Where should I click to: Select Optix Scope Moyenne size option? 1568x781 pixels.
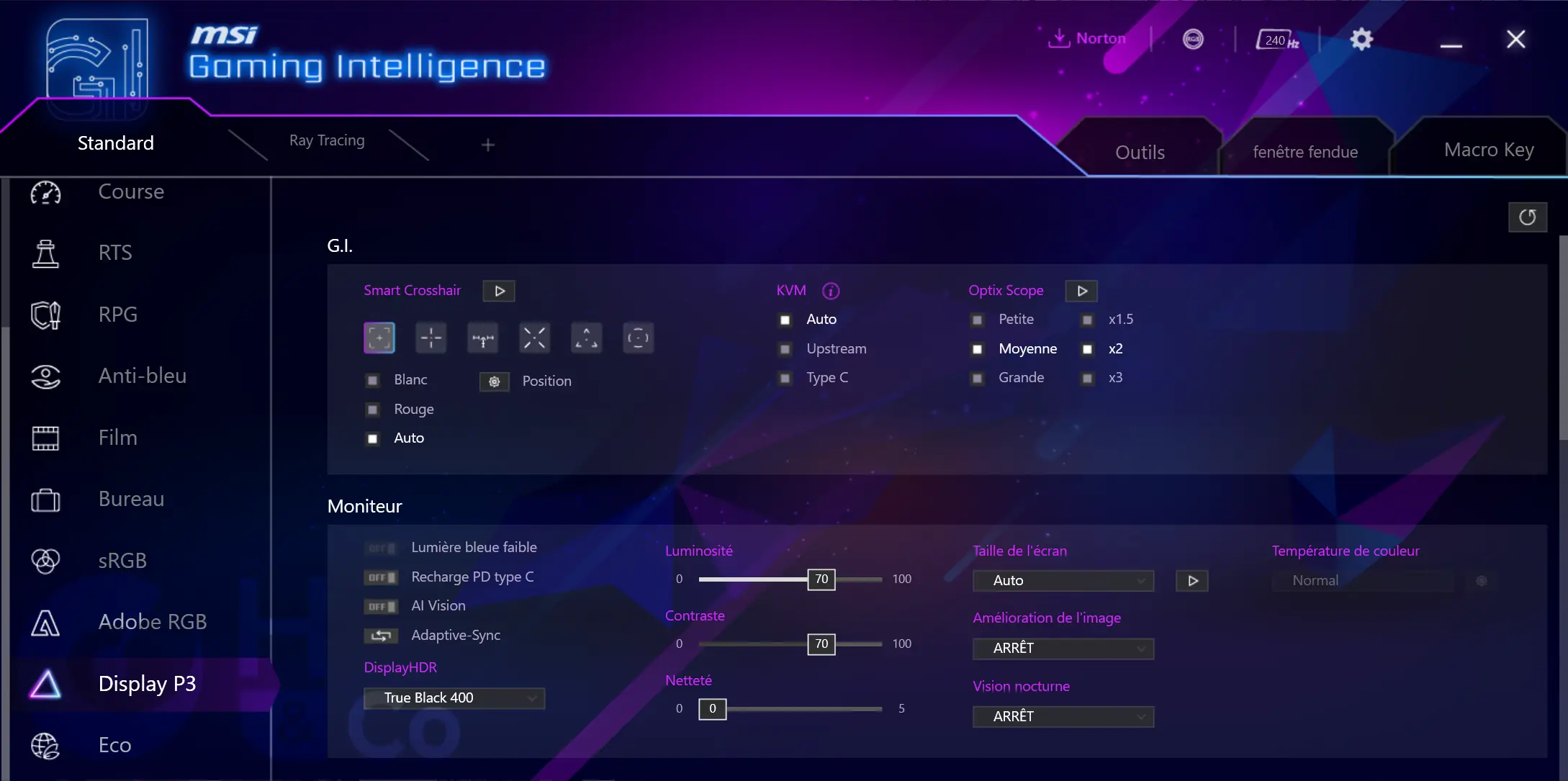tap(978, 348)
